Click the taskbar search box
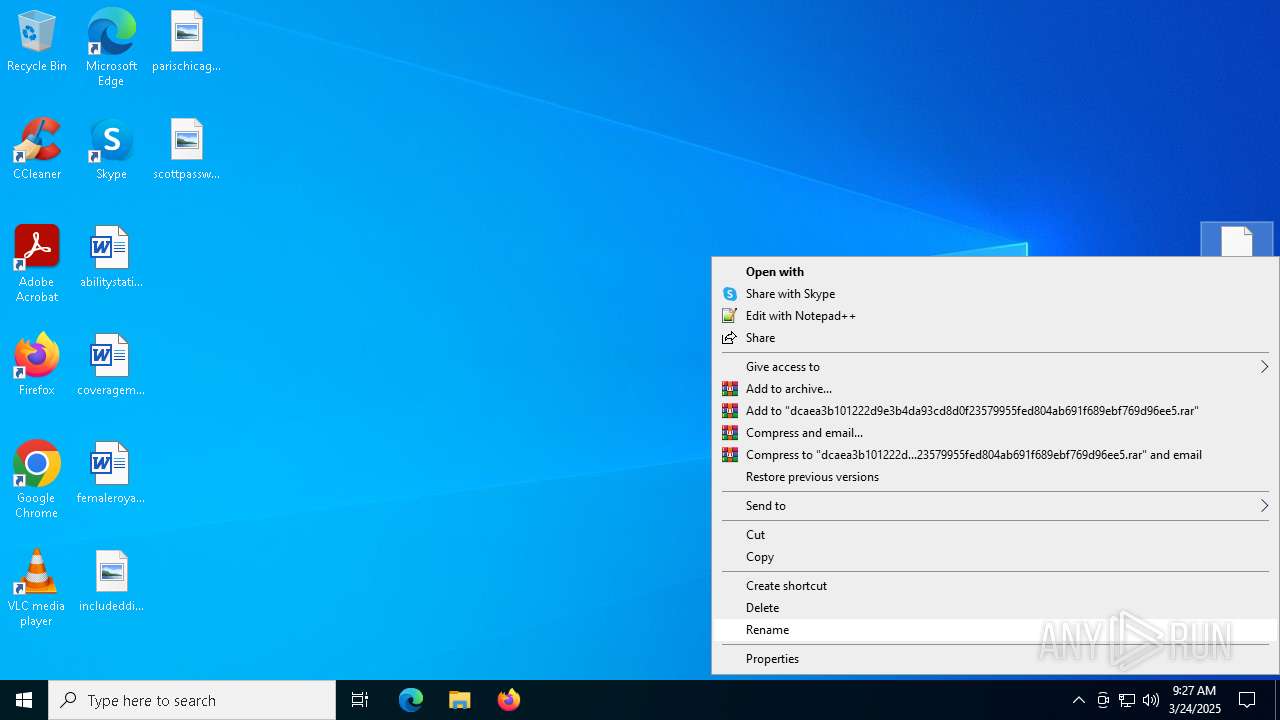Viewport: 1280px width, 720px height. 192,700
